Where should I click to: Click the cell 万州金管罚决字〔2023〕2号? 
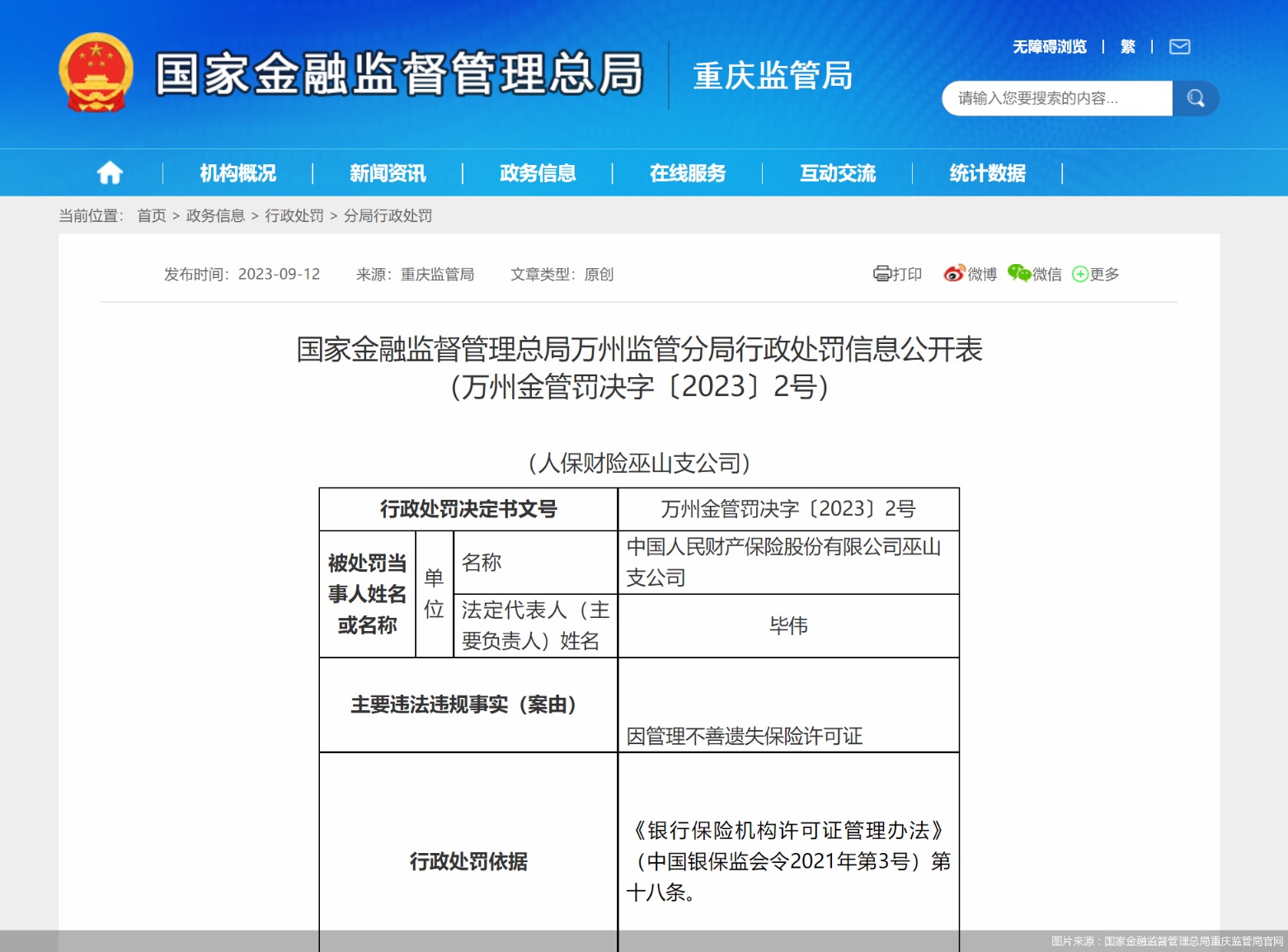(x=788, y=509)
